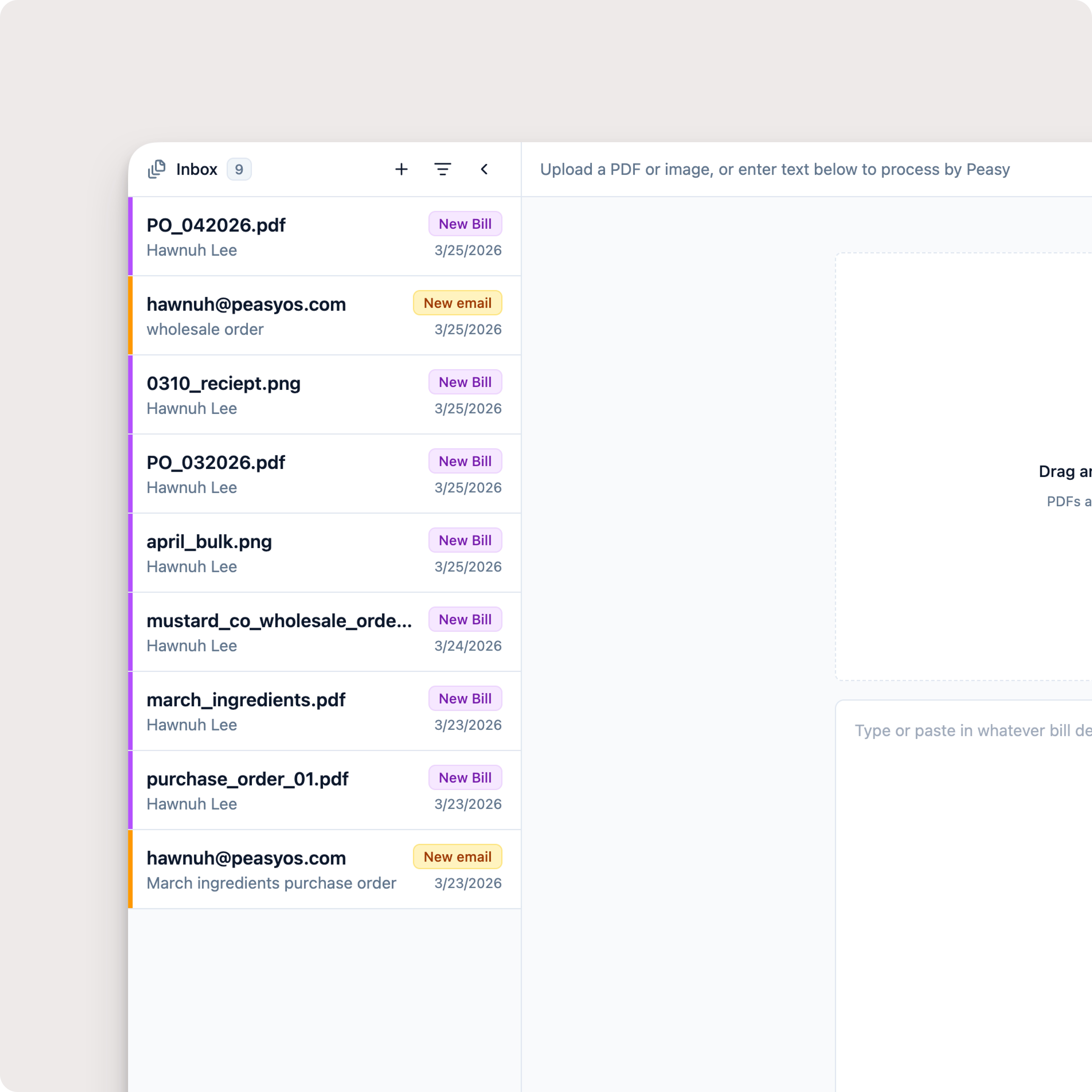This screenshot has height=1092, width=1092.
Task: Click the inbox count badge 9
Action: pyautogui.click(x=239, y=169)
